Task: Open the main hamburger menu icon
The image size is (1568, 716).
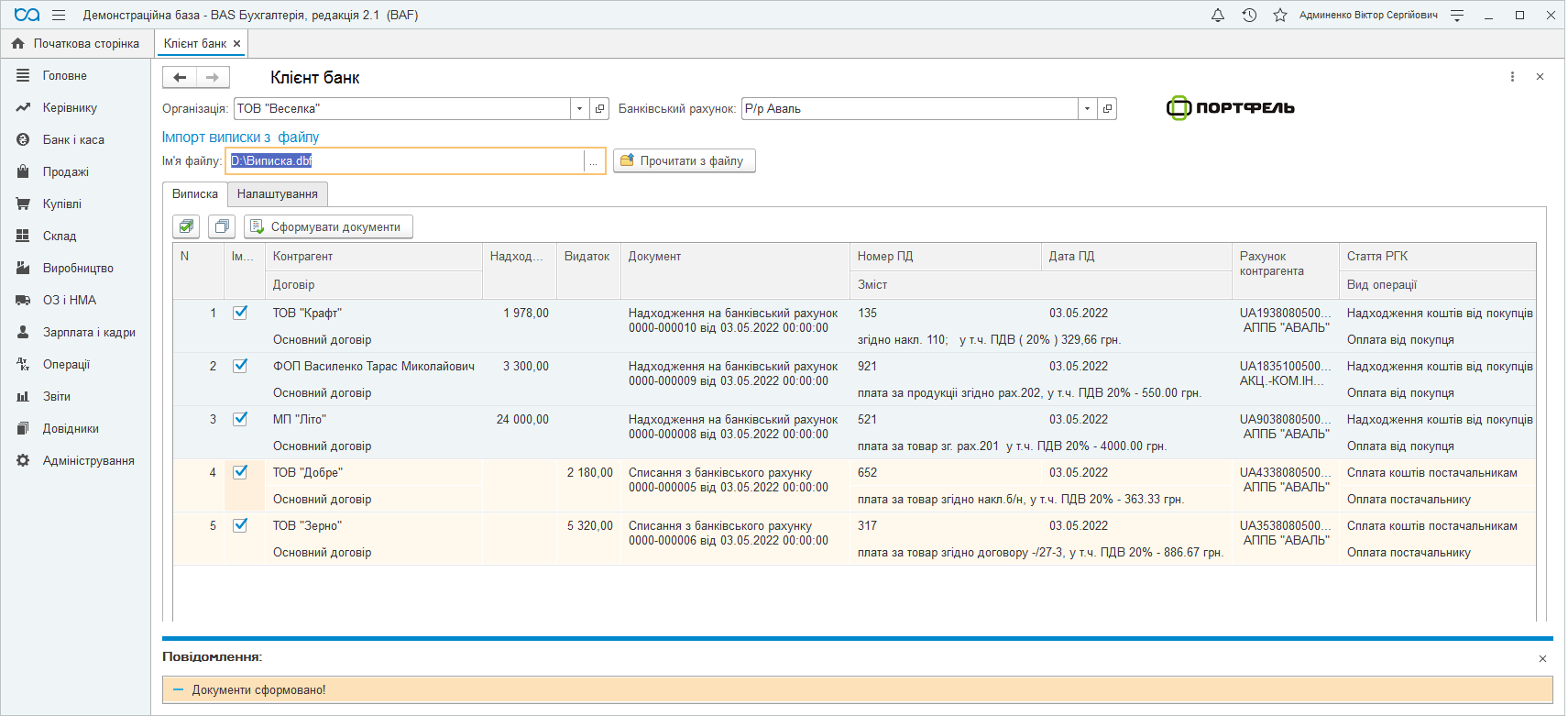Action: [59, 16]
